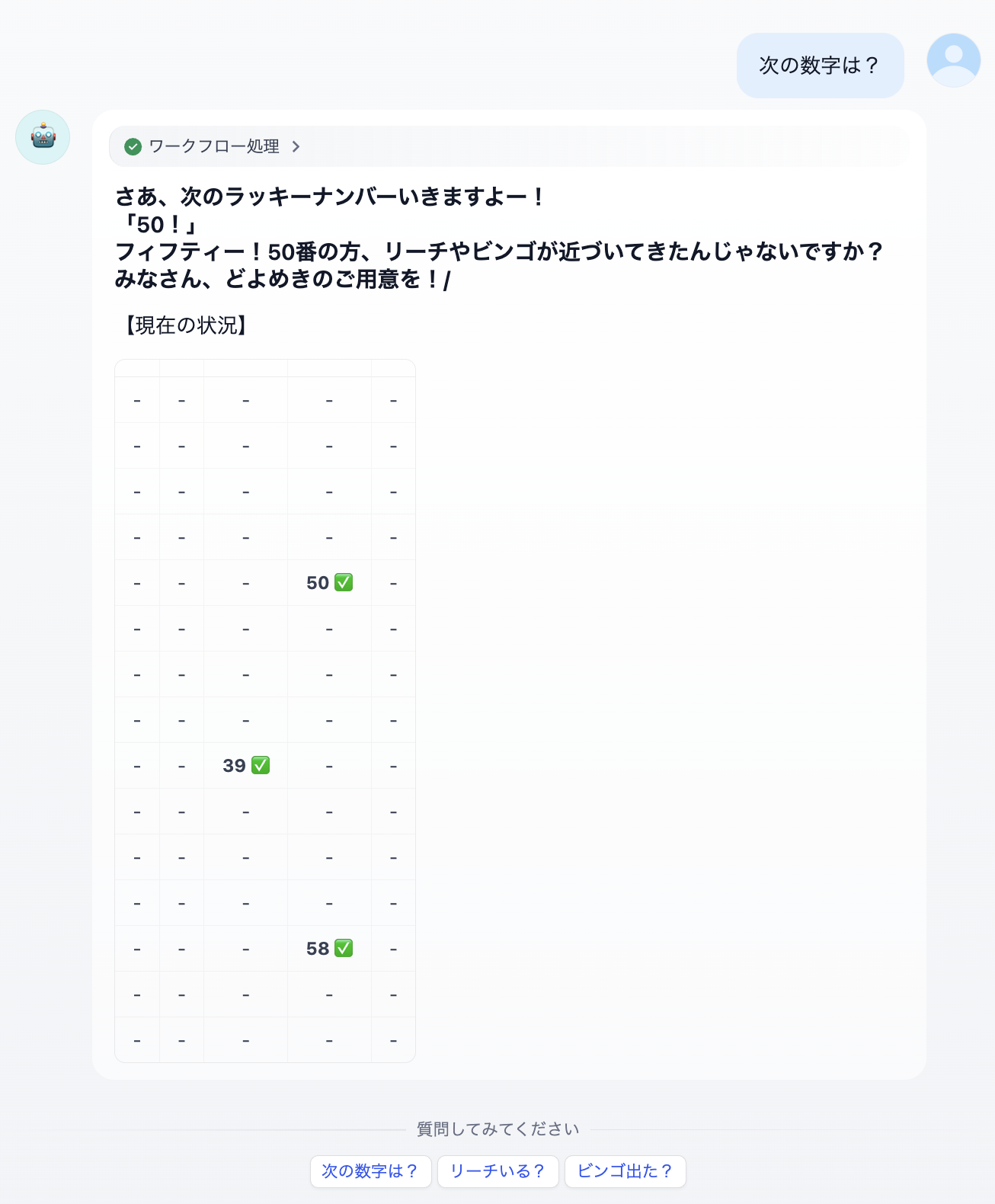
Task: Click the user profile avatar icon
Action: (x=953, y=60)
